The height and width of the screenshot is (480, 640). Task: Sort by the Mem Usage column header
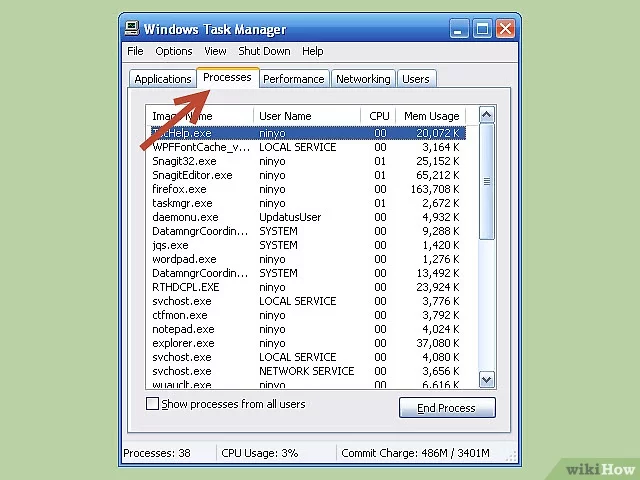coord(431,116)
